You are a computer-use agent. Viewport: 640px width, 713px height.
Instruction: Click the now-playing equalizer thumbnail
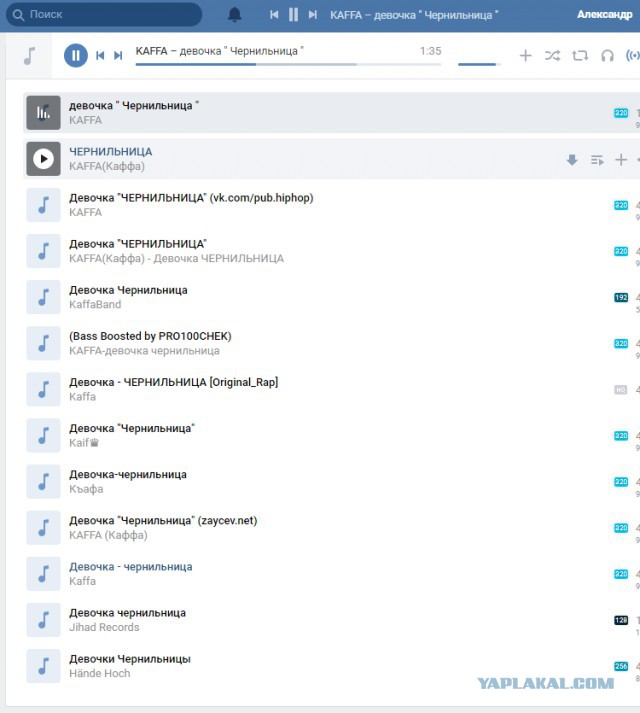tap(43, 113)
